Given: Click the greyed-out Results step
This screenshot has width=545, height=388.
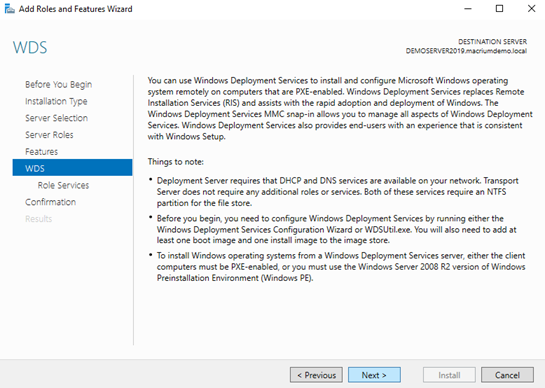Looking at the screenshot, I should (39, 219).
